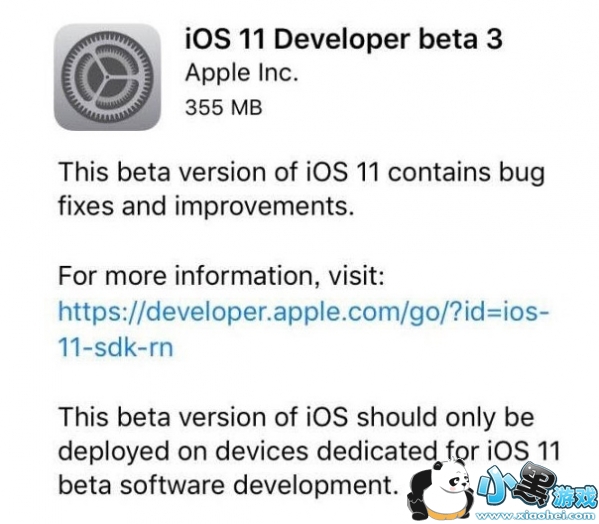
Task: Click the word 'software' in the last line
Action: (x=172, y=485)
